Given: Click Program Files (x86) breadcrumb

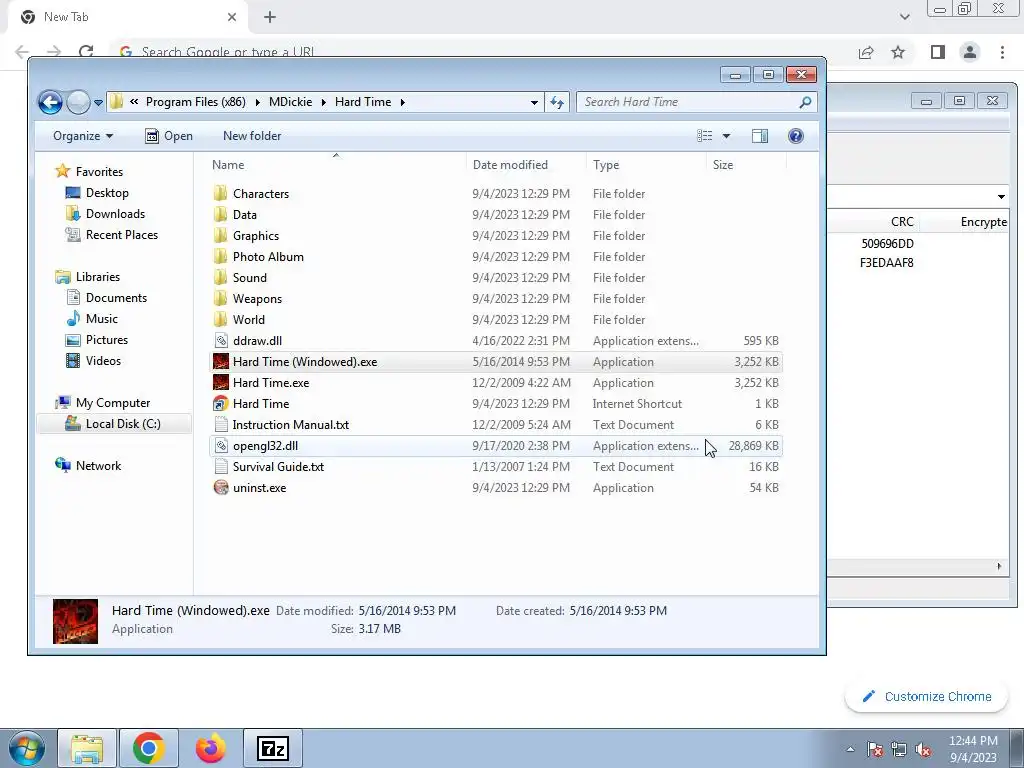Looking at the screenshot, I should click(195, 102).
